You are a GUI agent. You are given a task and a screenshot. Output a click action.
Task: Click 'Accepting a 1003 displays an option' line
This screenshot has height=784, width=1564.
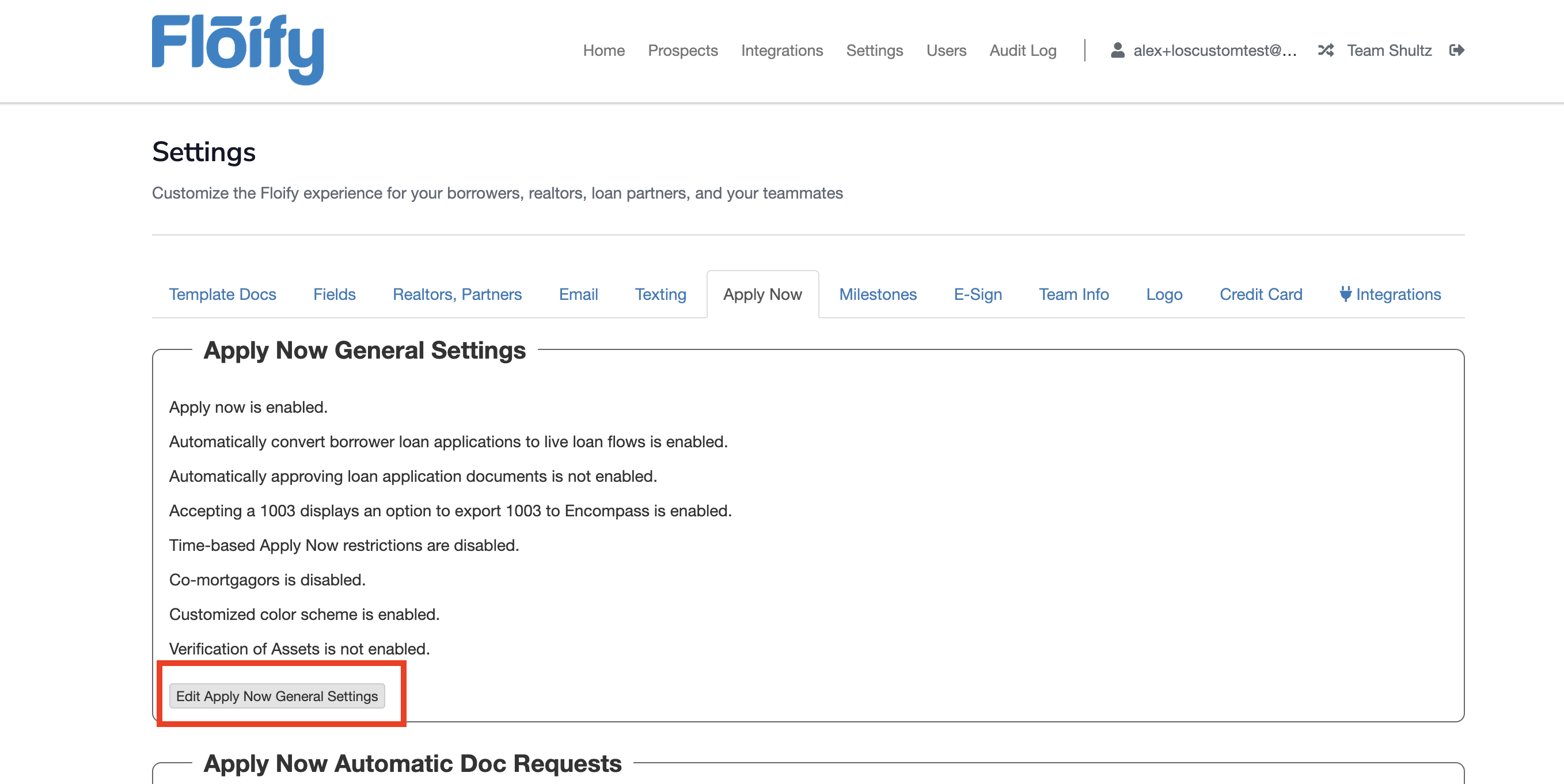(450, 511)
